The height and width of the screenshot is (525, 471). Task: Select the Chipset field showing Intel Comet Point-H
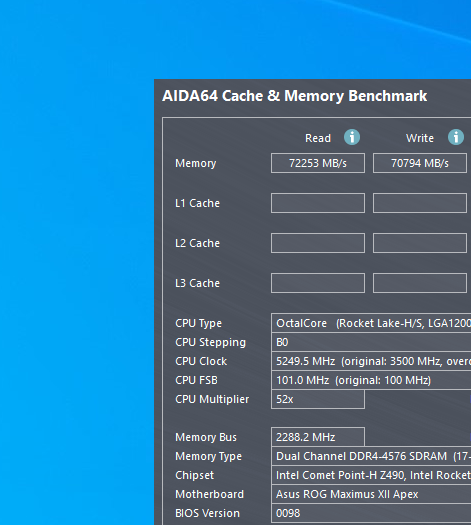[371, 475]
